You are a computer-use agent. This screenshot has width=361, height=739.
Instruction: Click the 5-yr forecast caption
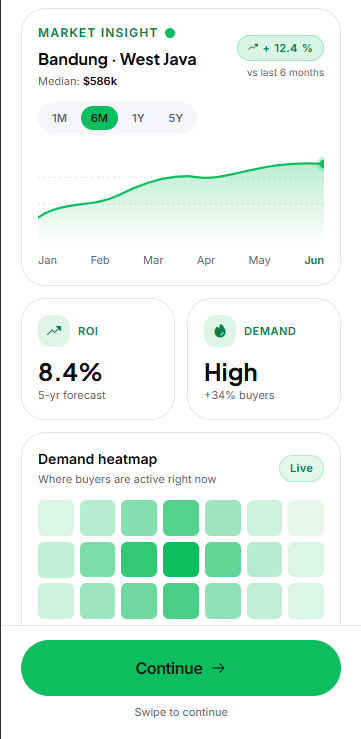72,395
